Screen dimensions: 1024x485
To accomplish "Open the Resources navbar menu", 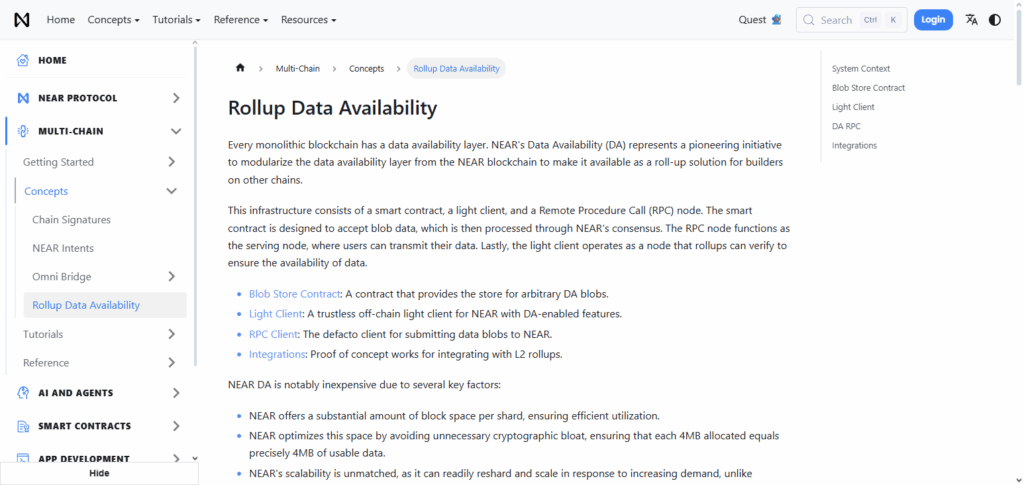I will [x=308, y=20].
